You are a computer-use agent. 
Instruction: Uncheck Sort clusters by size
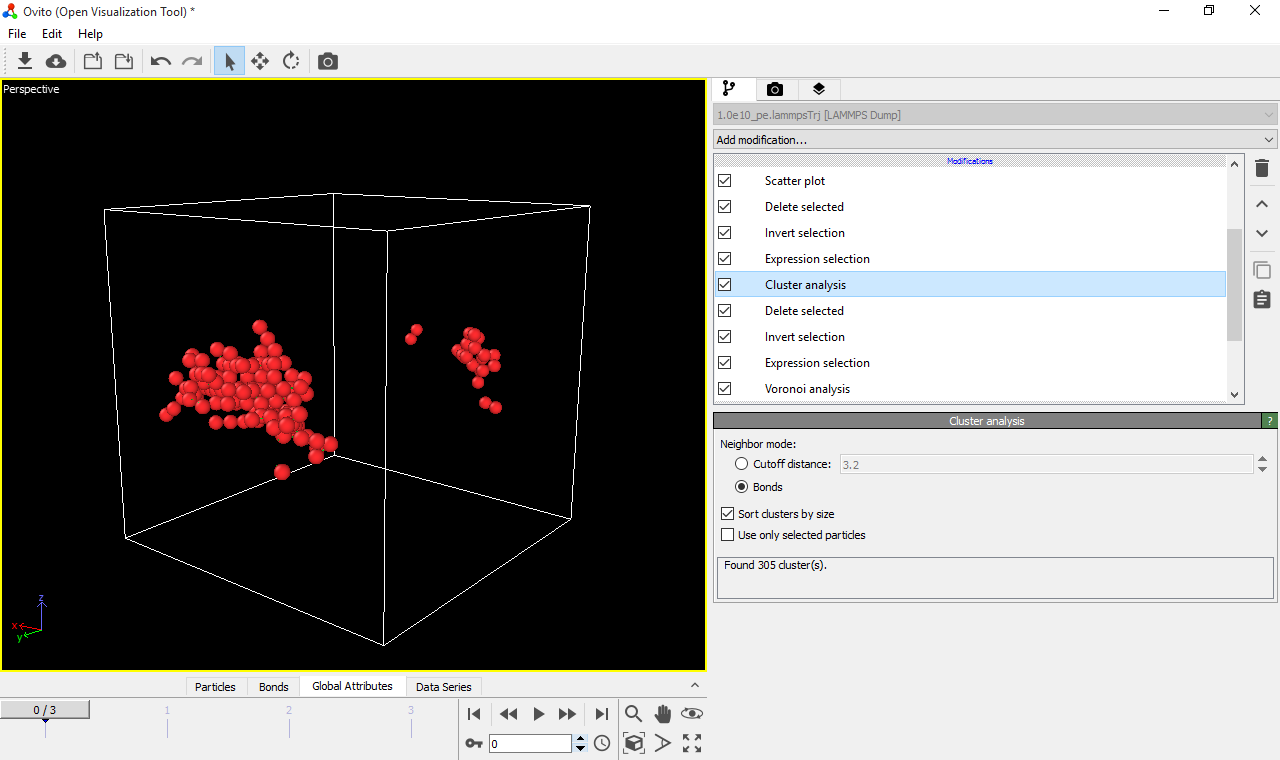pyautogui.click(x=727, y=513)
